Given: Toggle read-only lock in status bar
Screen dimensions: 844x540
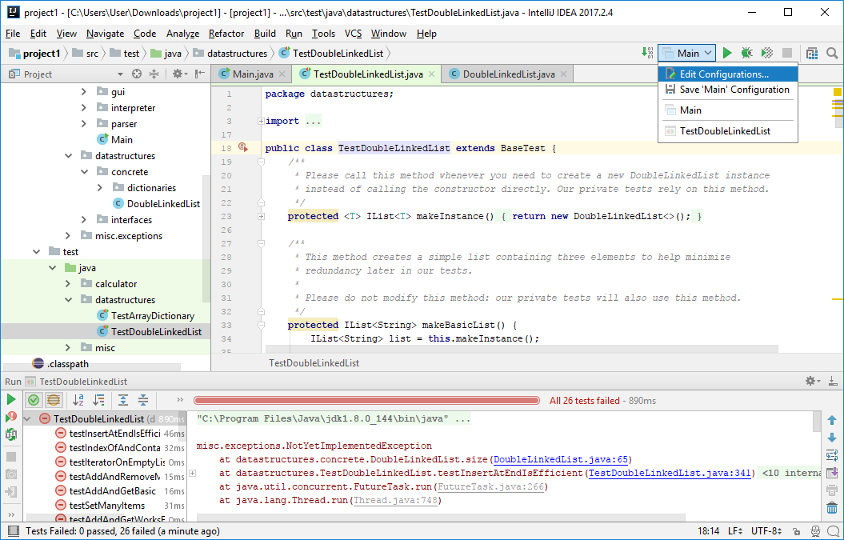Looking at the screenshot, I should [x=797, y=531].
